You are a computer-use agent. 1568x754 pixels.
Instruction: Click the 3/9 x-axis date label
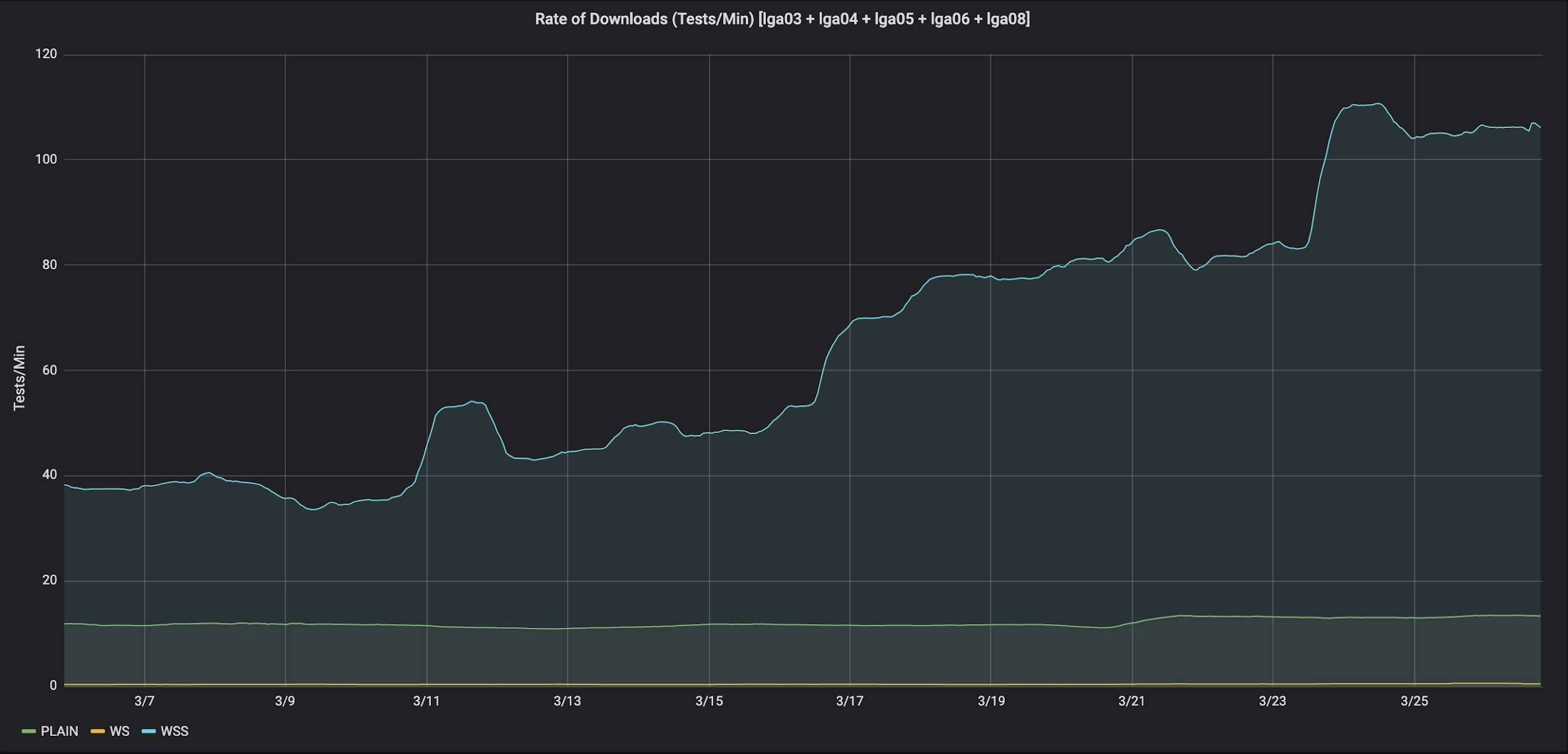pyautogui.click(x=285, y=701)
